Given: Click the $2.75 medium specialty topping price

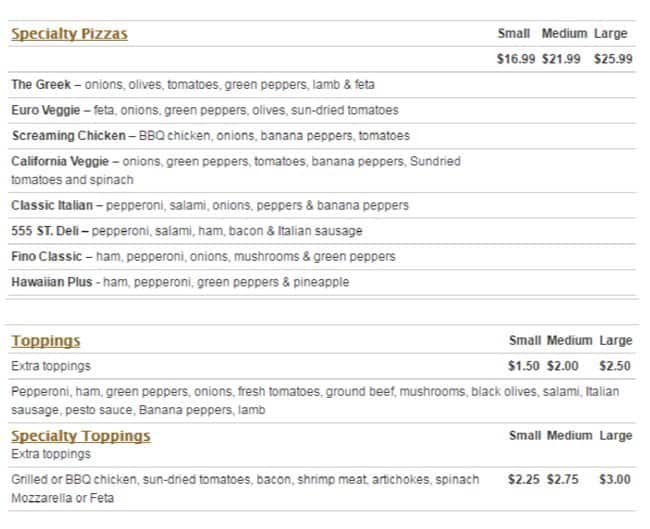Looking at the screenshot, I should [x=562, y=480].
